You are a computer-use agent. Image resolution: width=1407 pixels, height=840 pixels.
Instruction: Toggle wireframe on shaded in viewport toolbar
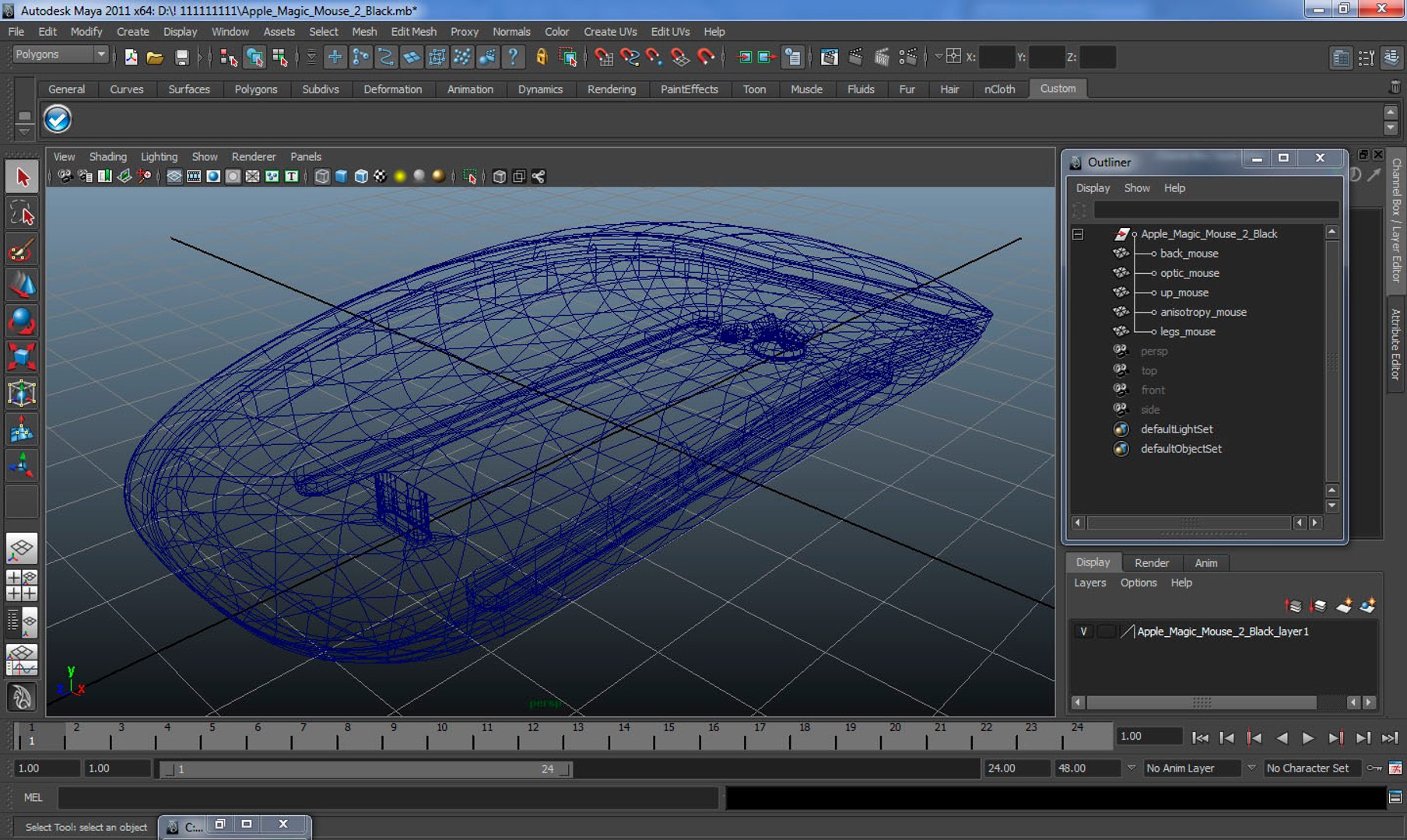(x=361, y=177)
